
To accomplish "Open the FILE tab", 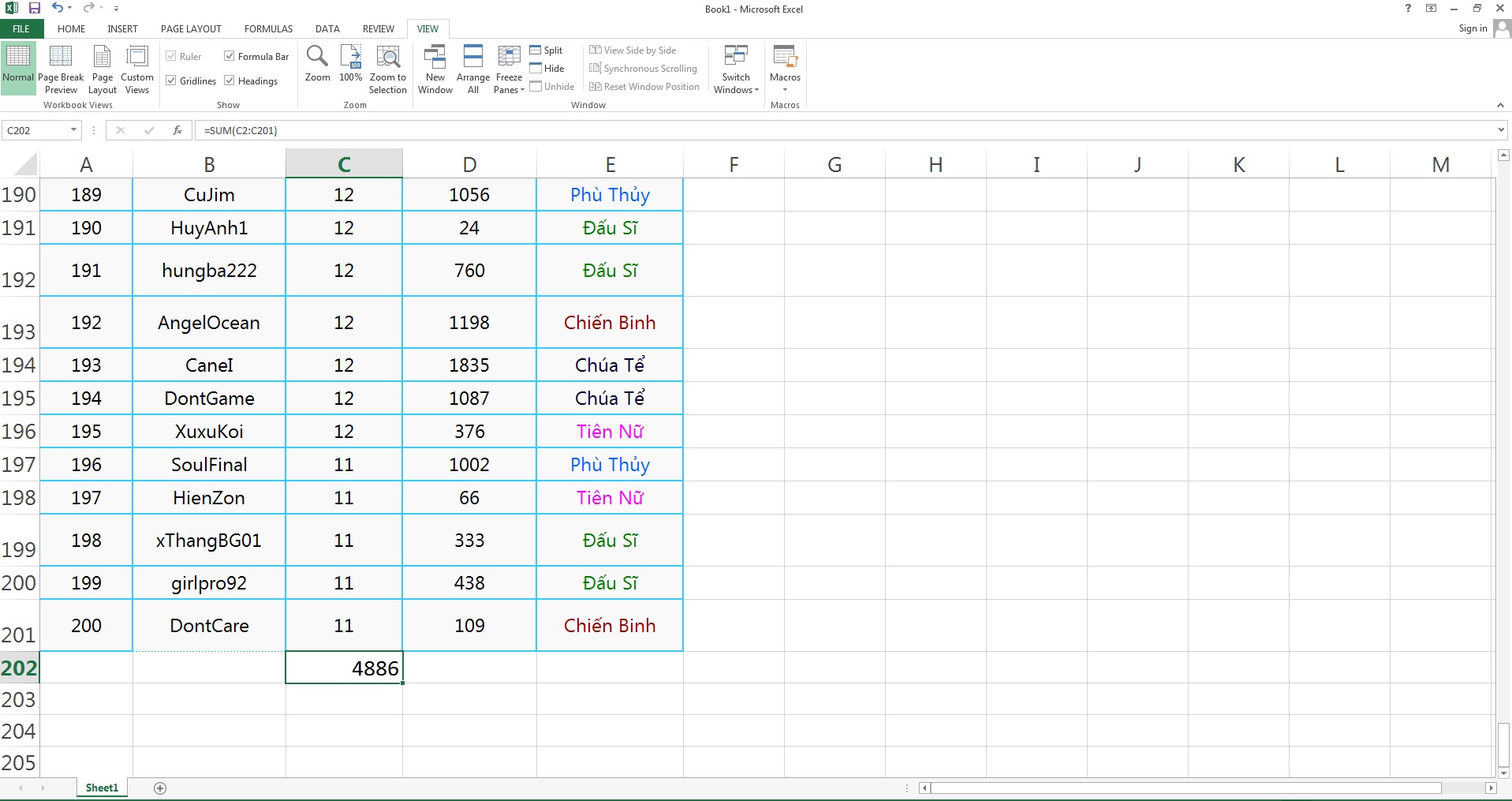I will pos(21,29).
